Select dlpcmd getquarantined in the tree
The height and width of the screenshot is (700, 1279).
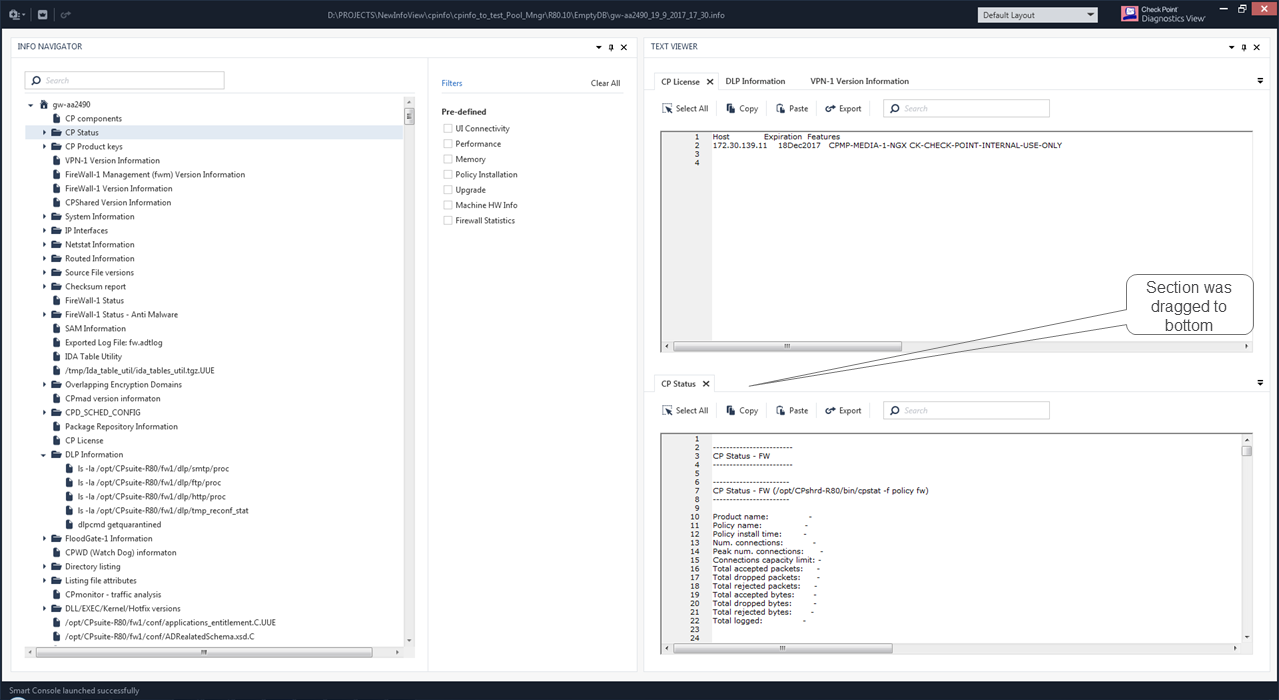click(119, 524)
